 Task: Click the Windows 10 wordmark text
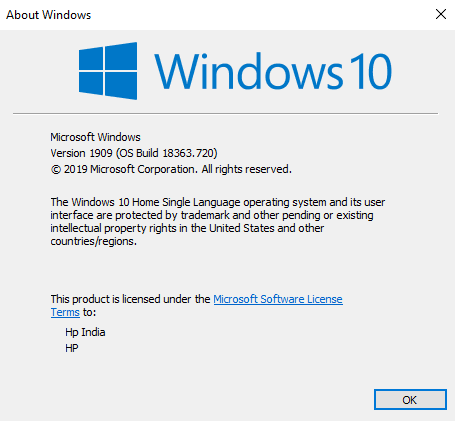click(273, 71)
